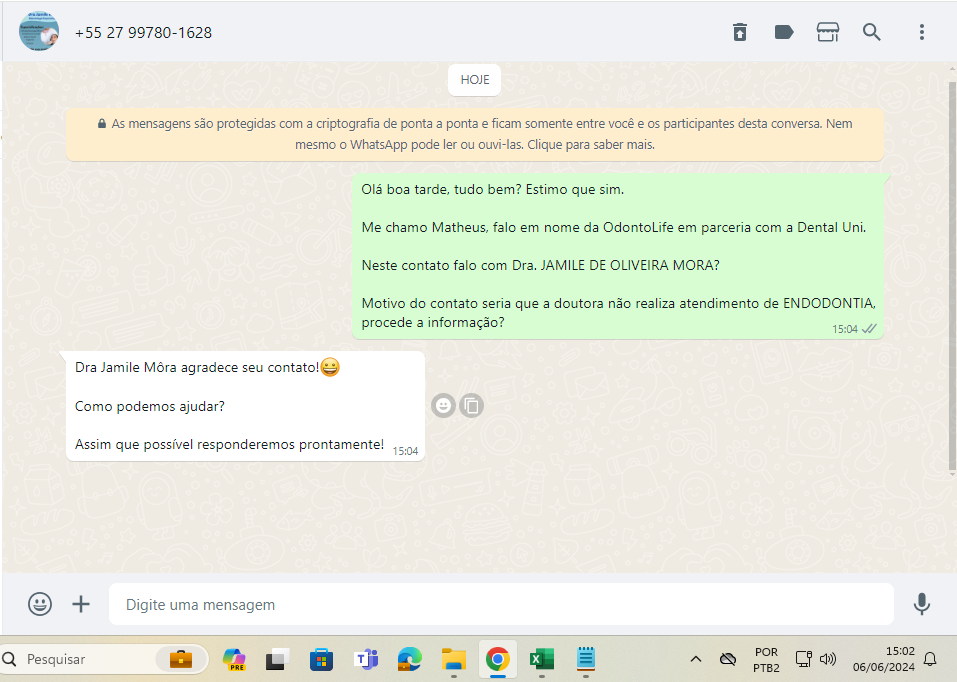
Task: Focus the 'Digite uma mensagem' input field
Action: tap(500, 604)
